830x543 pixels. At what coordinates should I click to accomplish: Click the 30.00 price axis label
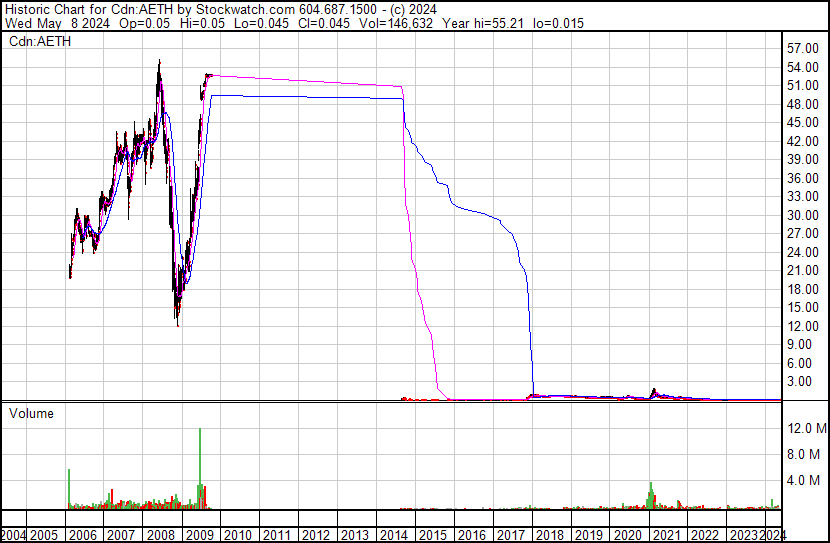tap(802, 215)
